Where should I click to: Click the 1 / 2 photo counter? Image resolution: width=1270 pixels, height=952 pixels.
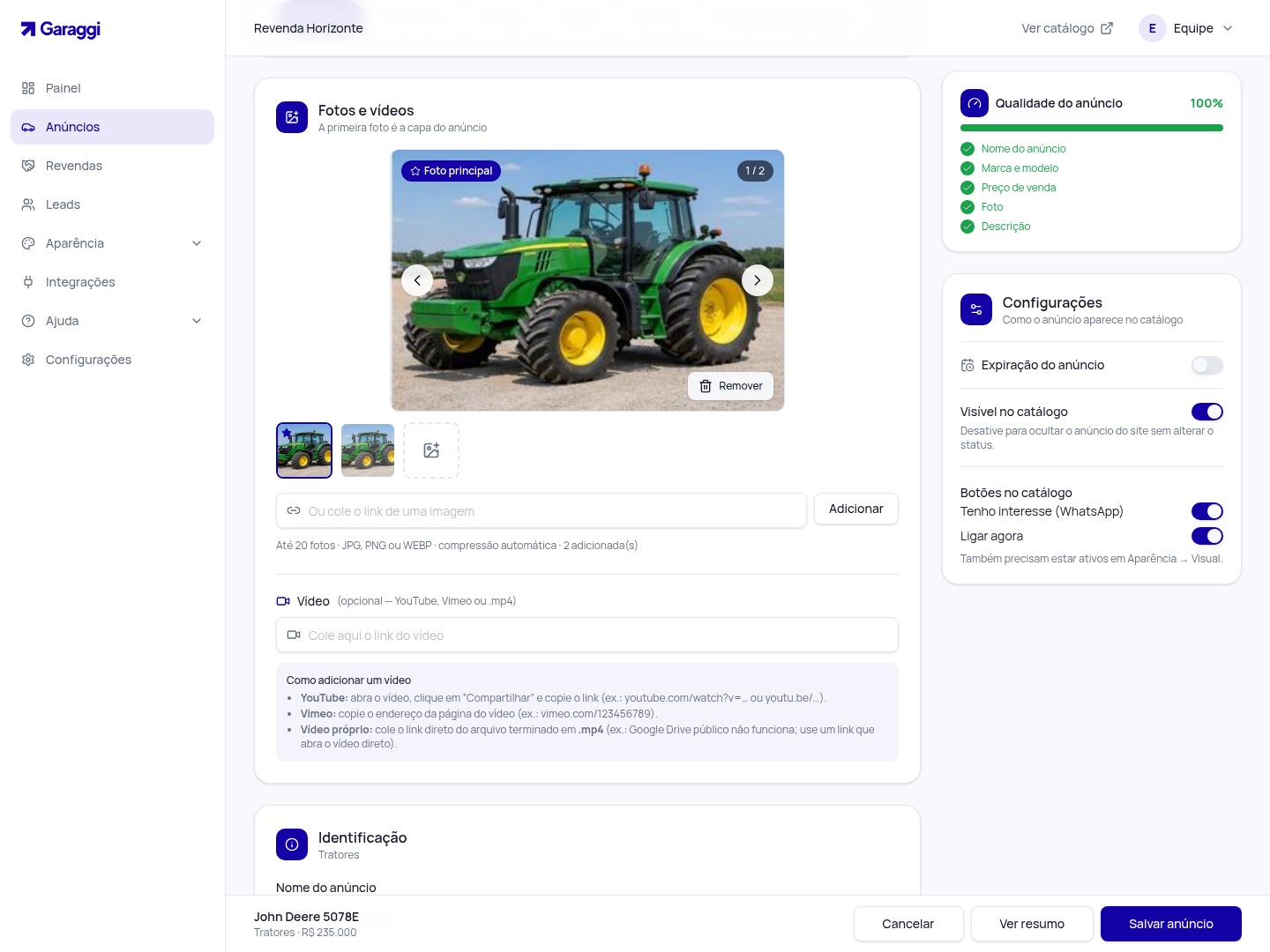pyautogui.click(x=755, y=171)
